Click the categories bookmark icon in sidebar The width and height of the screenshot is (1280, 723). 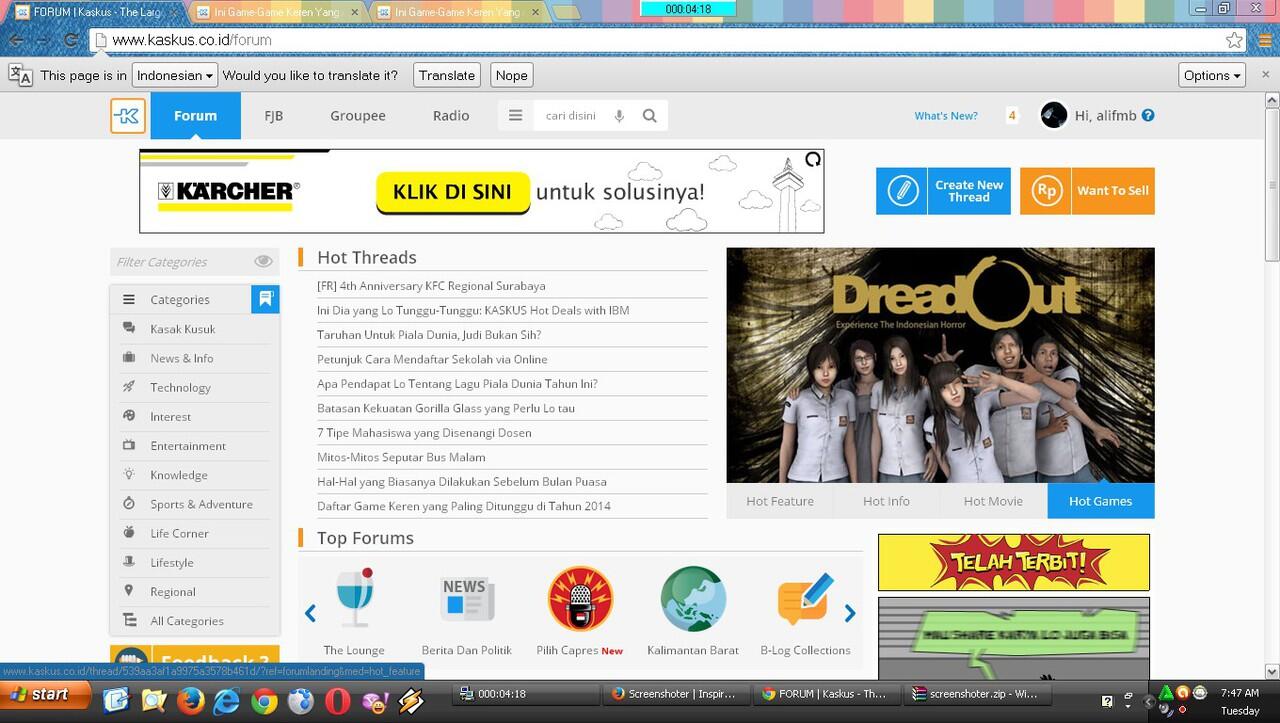[265, 299]
